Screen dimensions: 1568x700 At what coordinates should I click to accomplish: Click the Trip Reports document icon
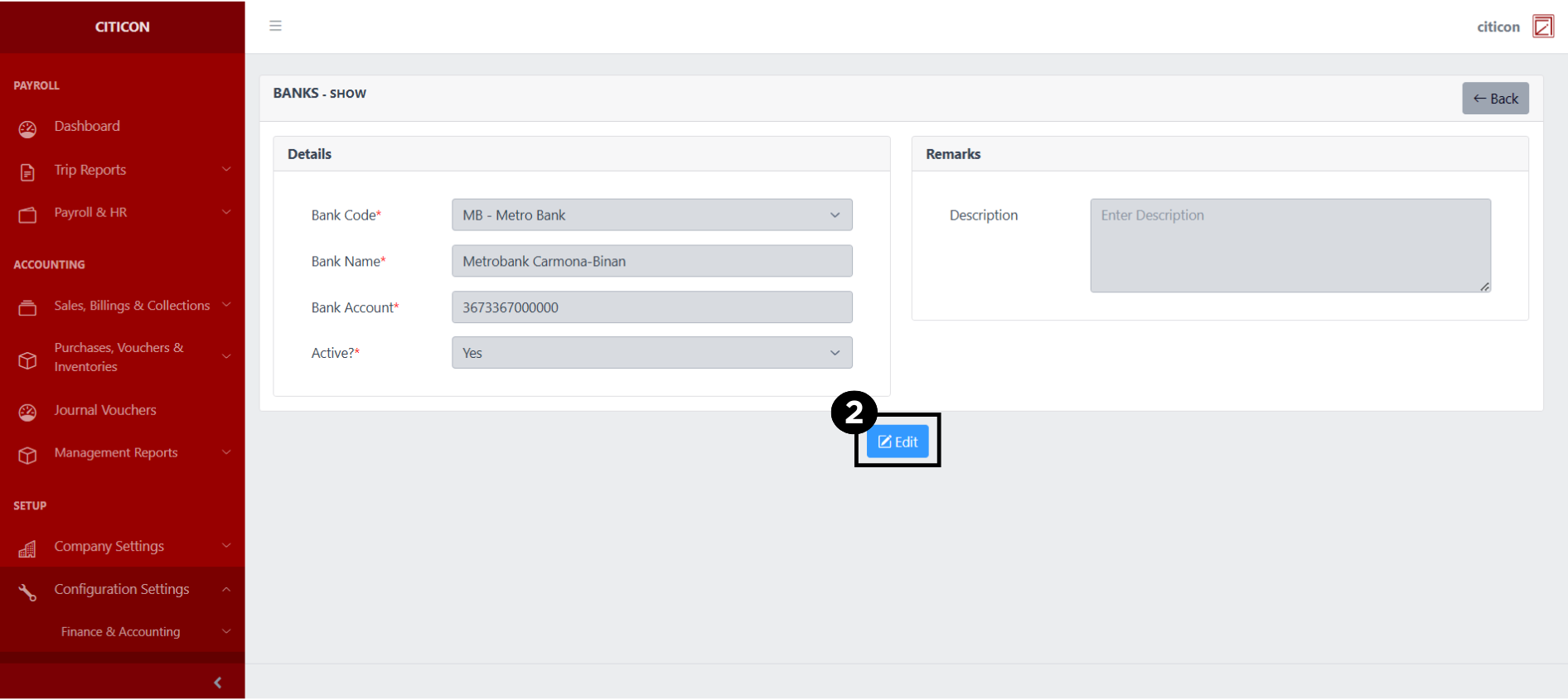[x=27, y=171]
